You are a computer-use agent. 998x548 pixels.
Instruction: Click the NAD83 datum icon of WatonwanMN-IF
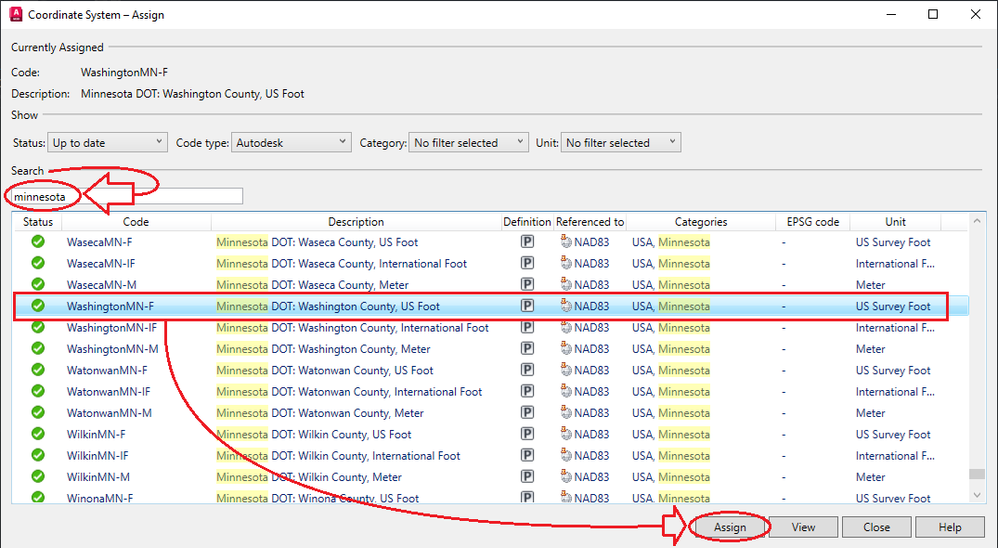click(566, 391)
